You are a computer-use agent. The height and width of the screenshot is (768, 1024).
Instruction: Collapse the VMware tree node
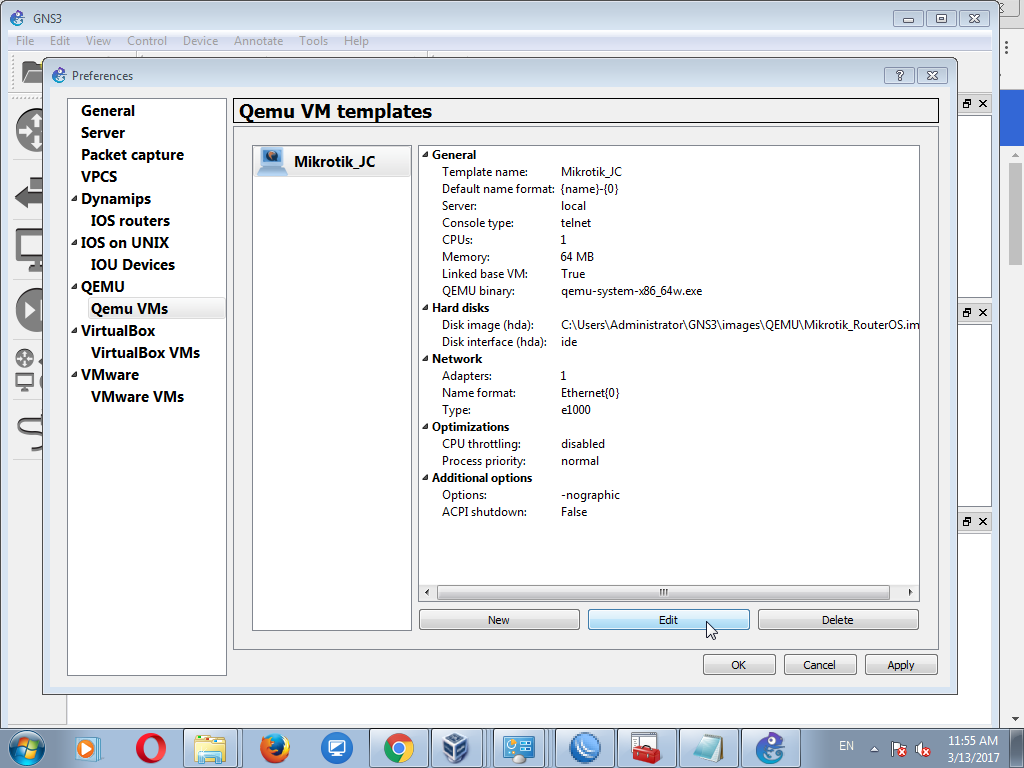74,375
